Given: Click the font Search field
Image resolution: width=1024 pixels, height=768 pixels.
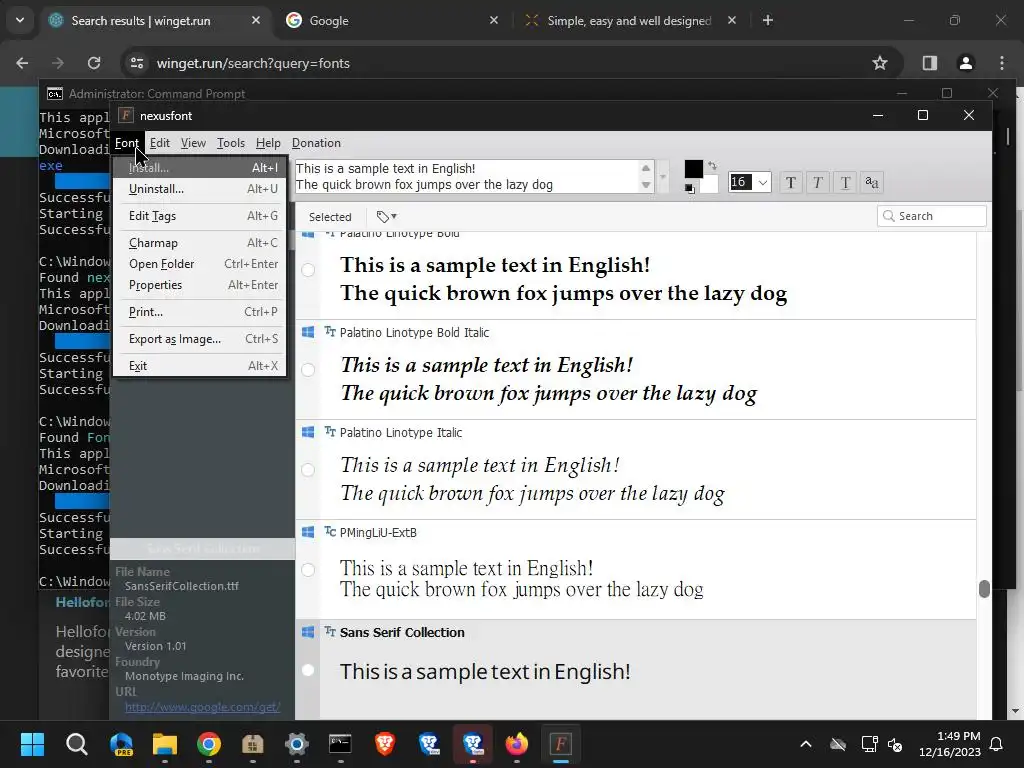Looking at the screenshot, I should click(x=932, y=216).
